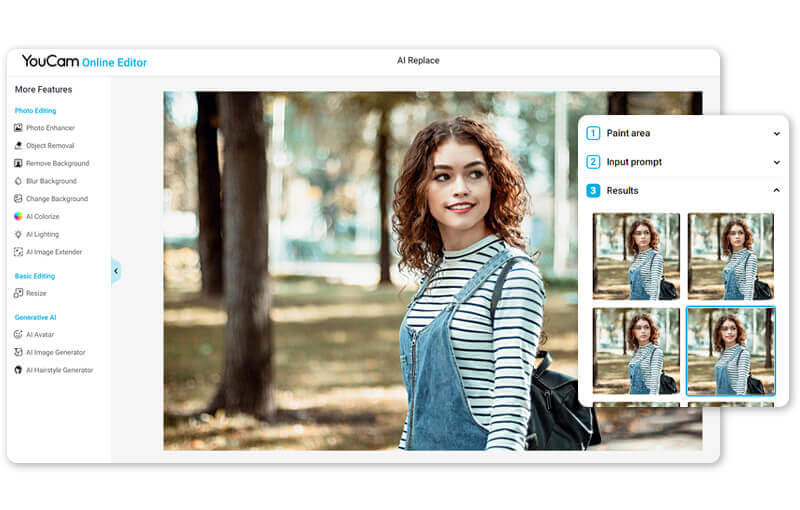The image size is (800, 510).
Task: Select the top-left result thumbnail
Action: tap(636, 256)
